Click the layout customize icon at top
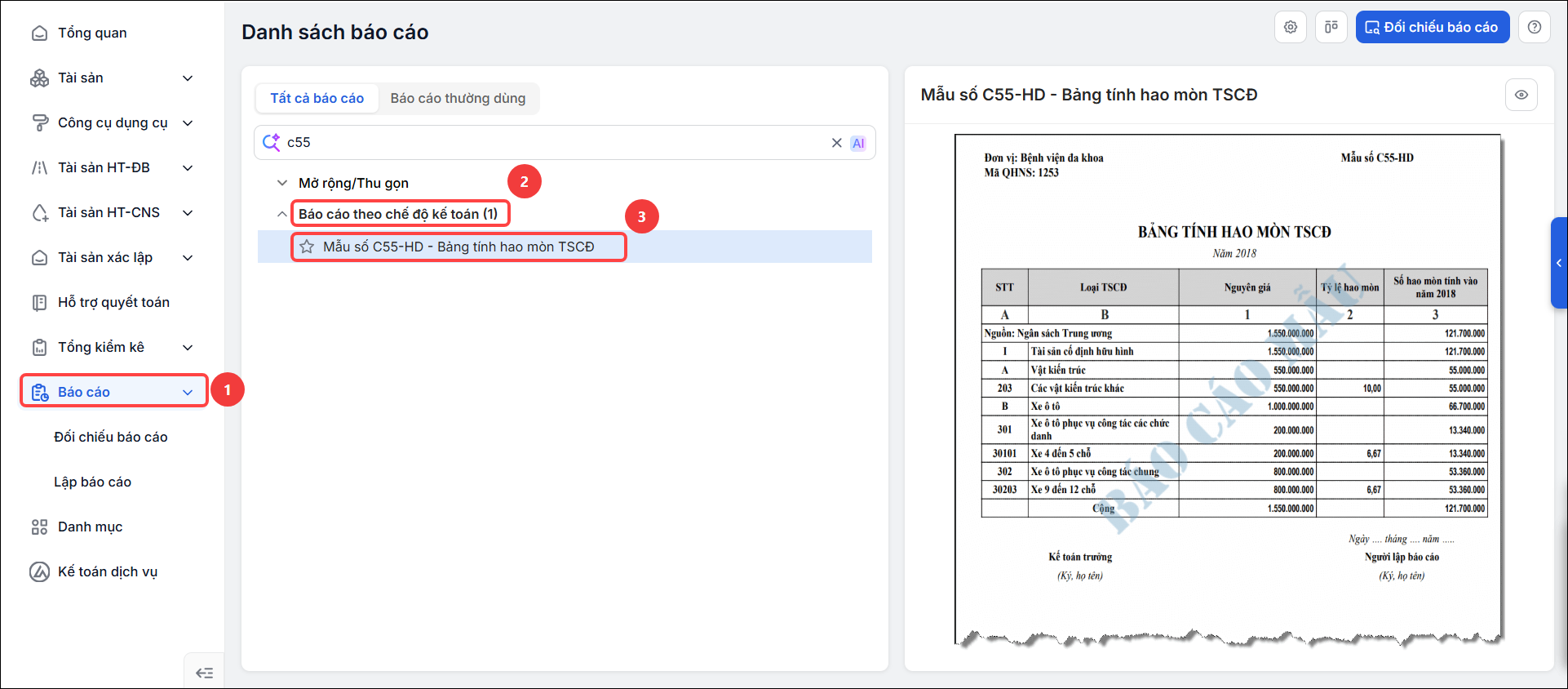Screen dimensions: 1568x689 [x=1331, y=27]
